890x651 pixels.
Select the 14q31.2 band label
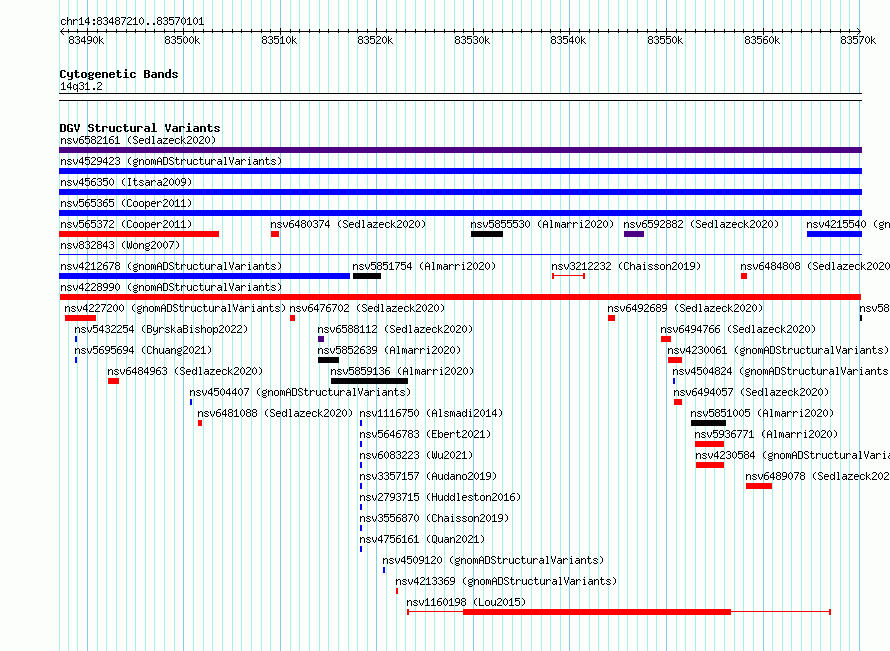click(x=81, y=86)
